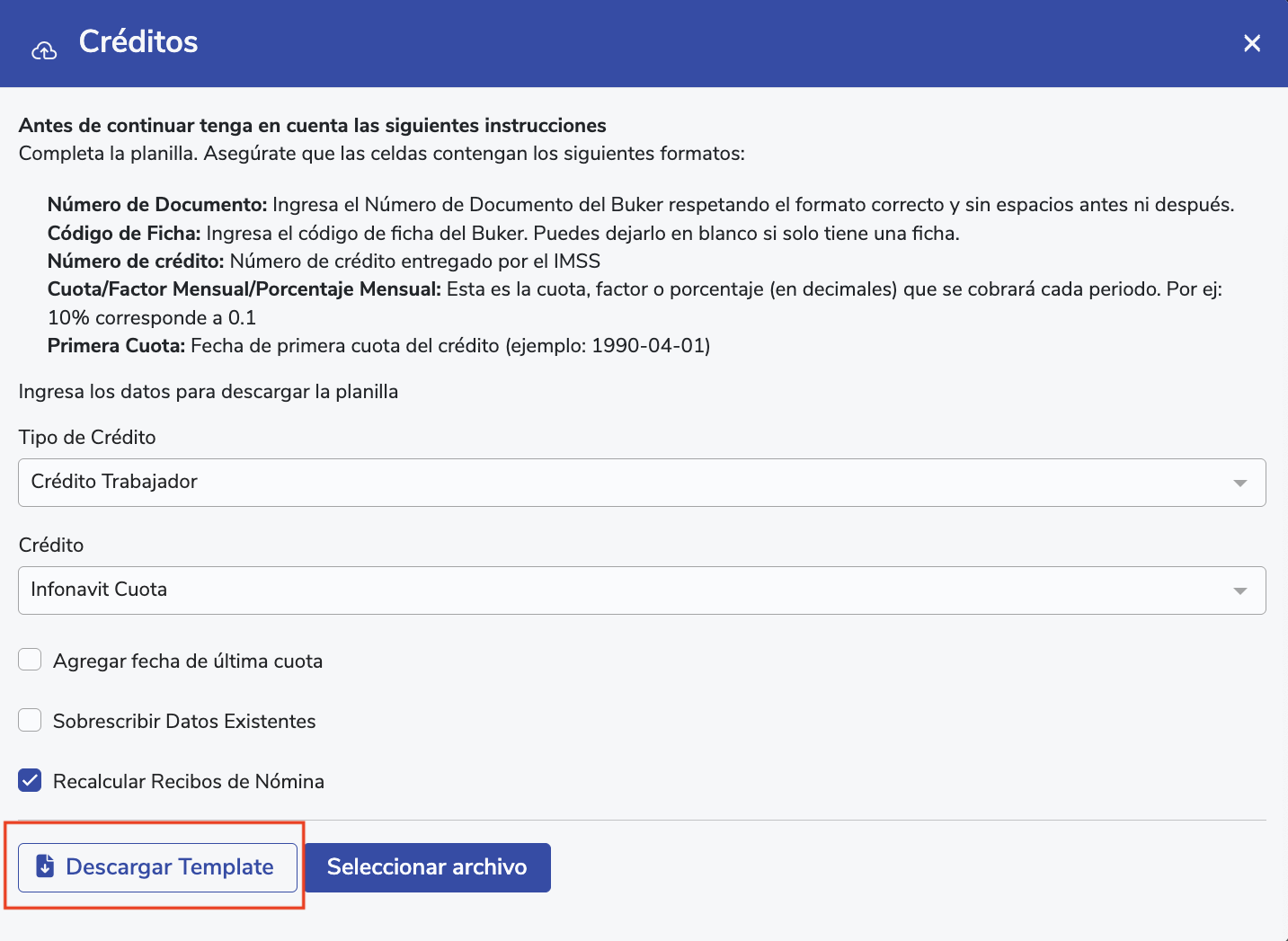
Task: Click the "Recalcular Recibos de Nómina" label text
Action: 189,782
